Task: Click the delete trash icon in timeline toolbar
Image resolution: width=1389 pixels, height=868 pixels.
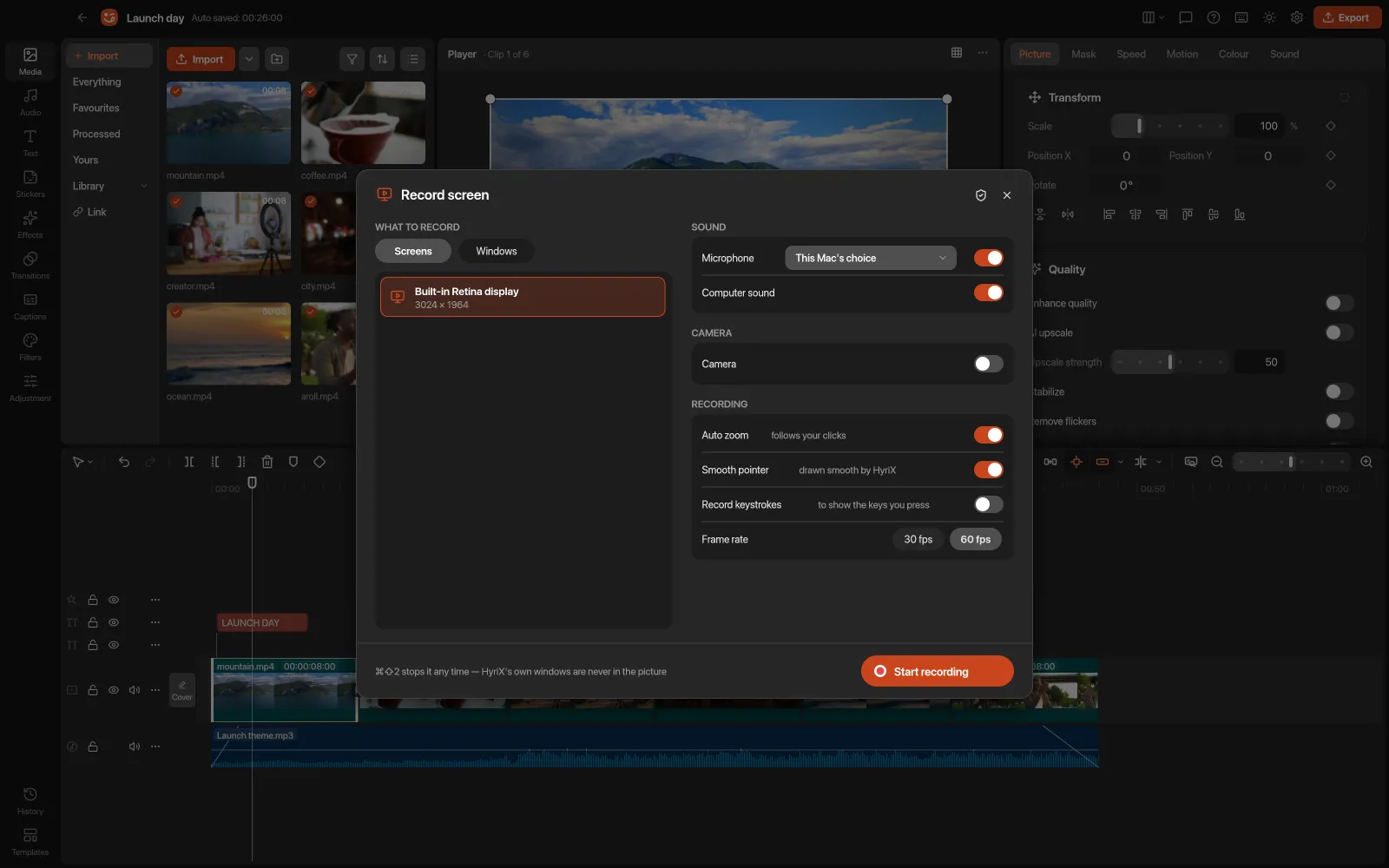Action: [267, 462]
